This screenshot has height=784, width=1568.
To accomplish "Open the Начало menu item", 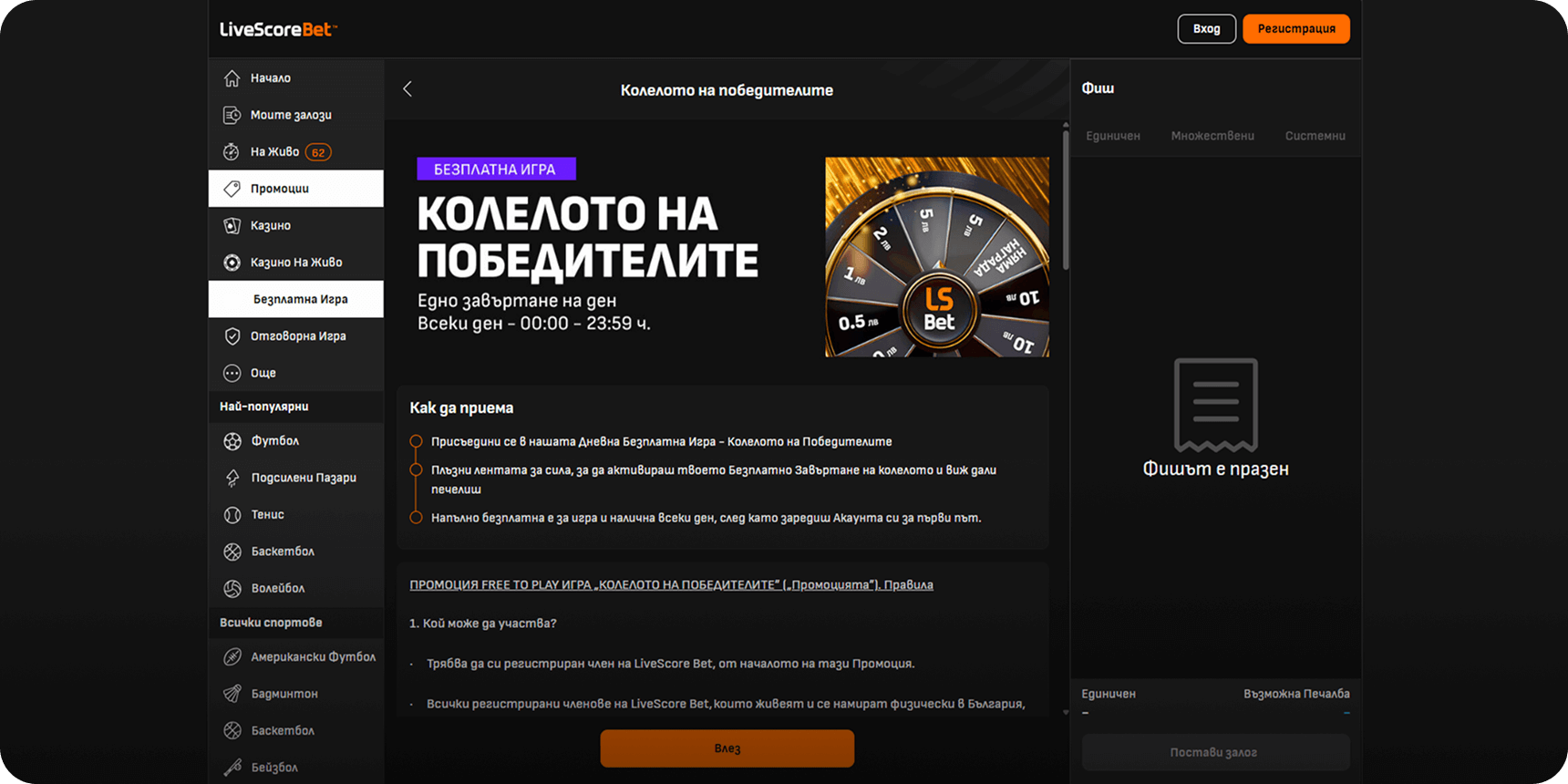I will tap(296, 78).
